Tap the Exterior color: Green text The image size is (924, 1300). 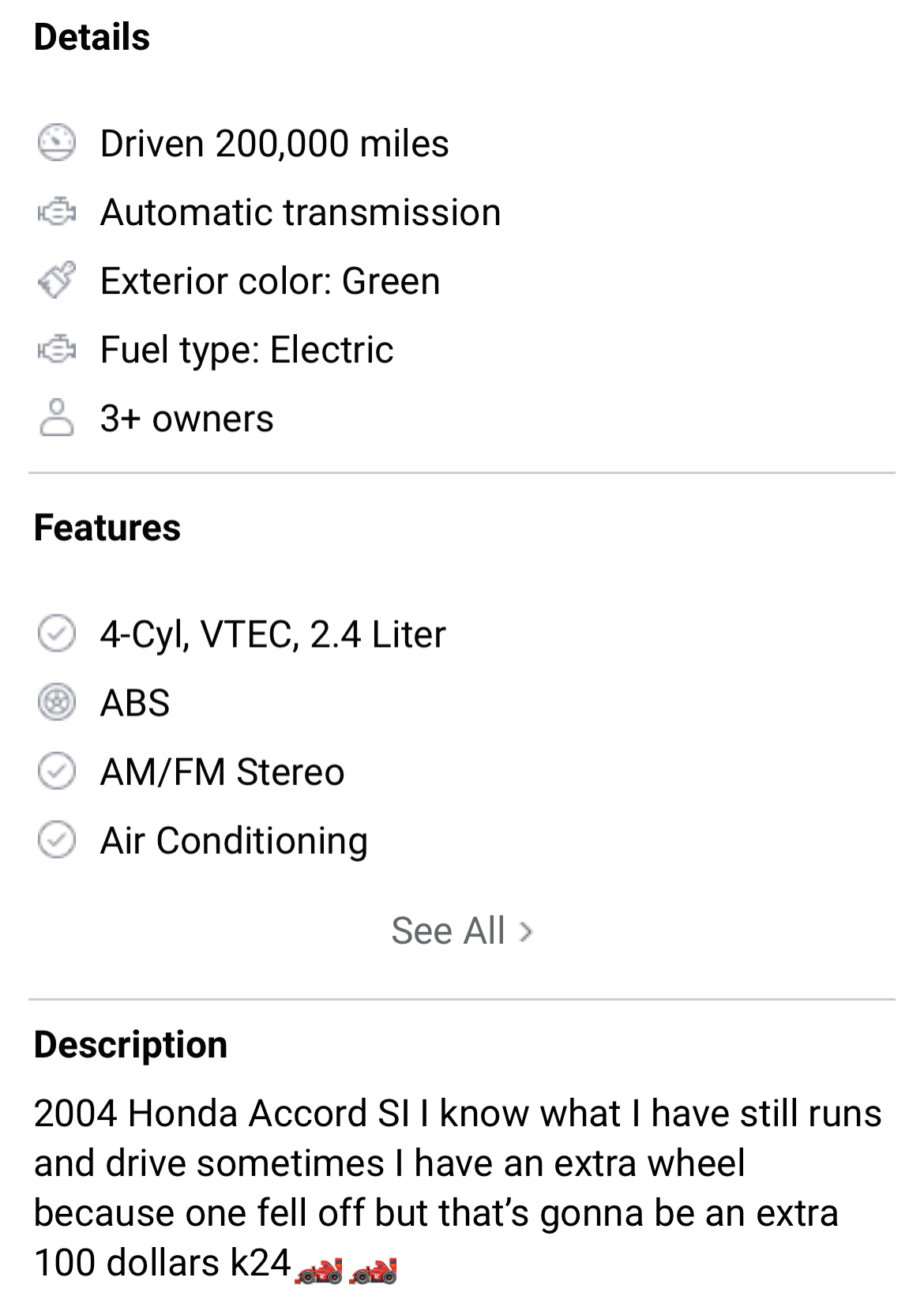tap(270, 281)
